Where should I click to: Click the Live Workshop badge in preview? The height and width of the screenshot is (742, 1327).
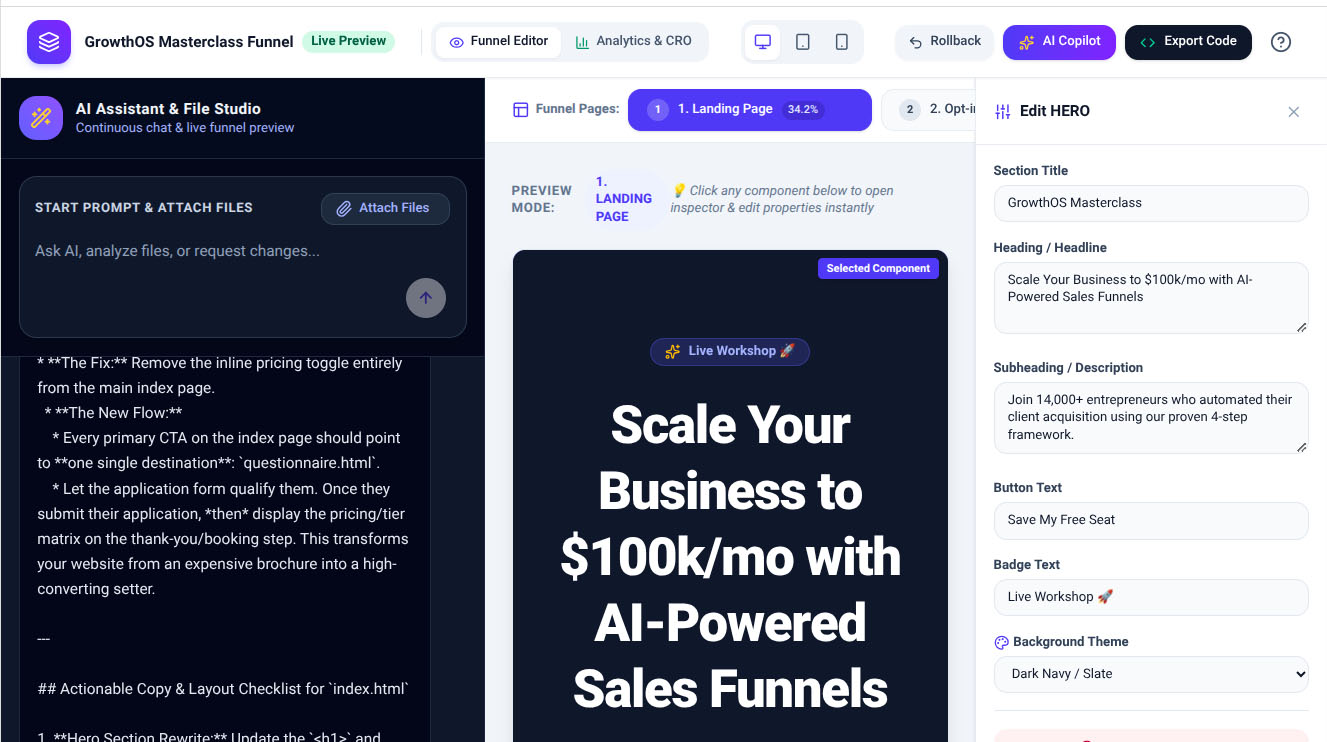tap(730, 351)
